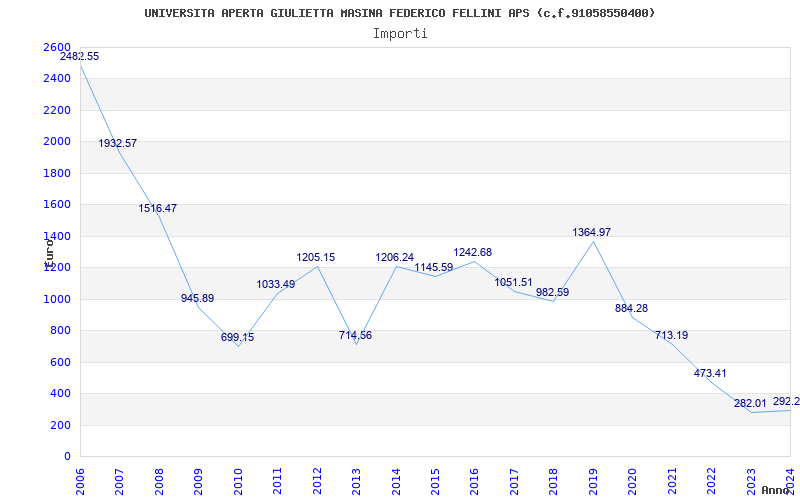The image size is (800, 500).
Task: Click the data label 1516.47
Action: point(158,208)
